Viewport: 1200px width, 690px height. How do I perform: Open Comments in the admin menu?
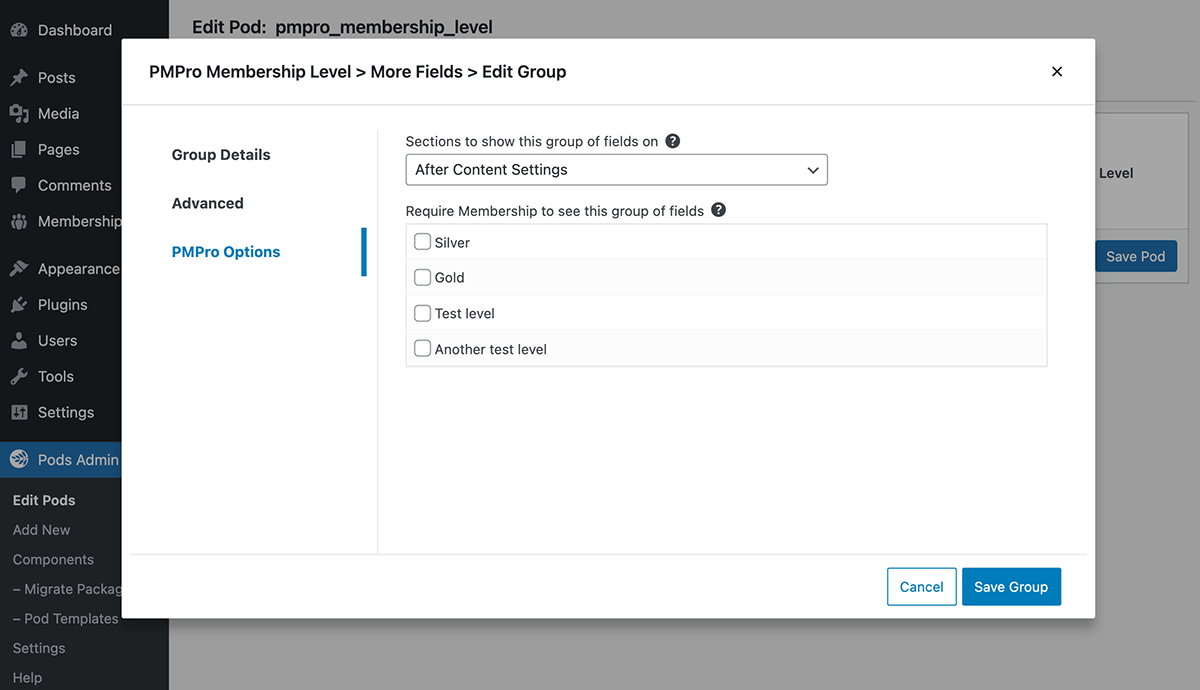tap(74, 185)
